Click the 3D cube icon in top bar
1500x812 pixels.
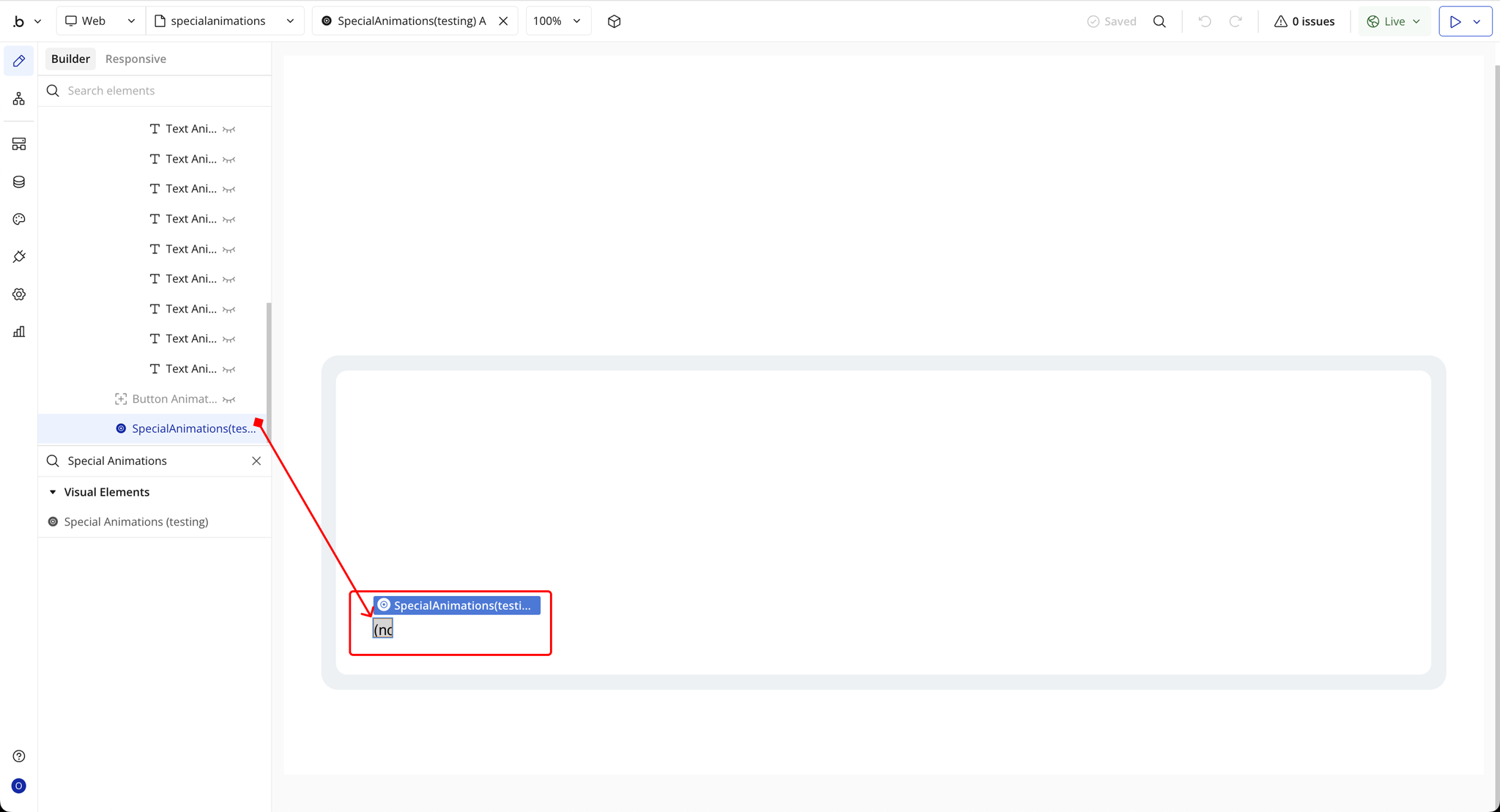(614, 21)
